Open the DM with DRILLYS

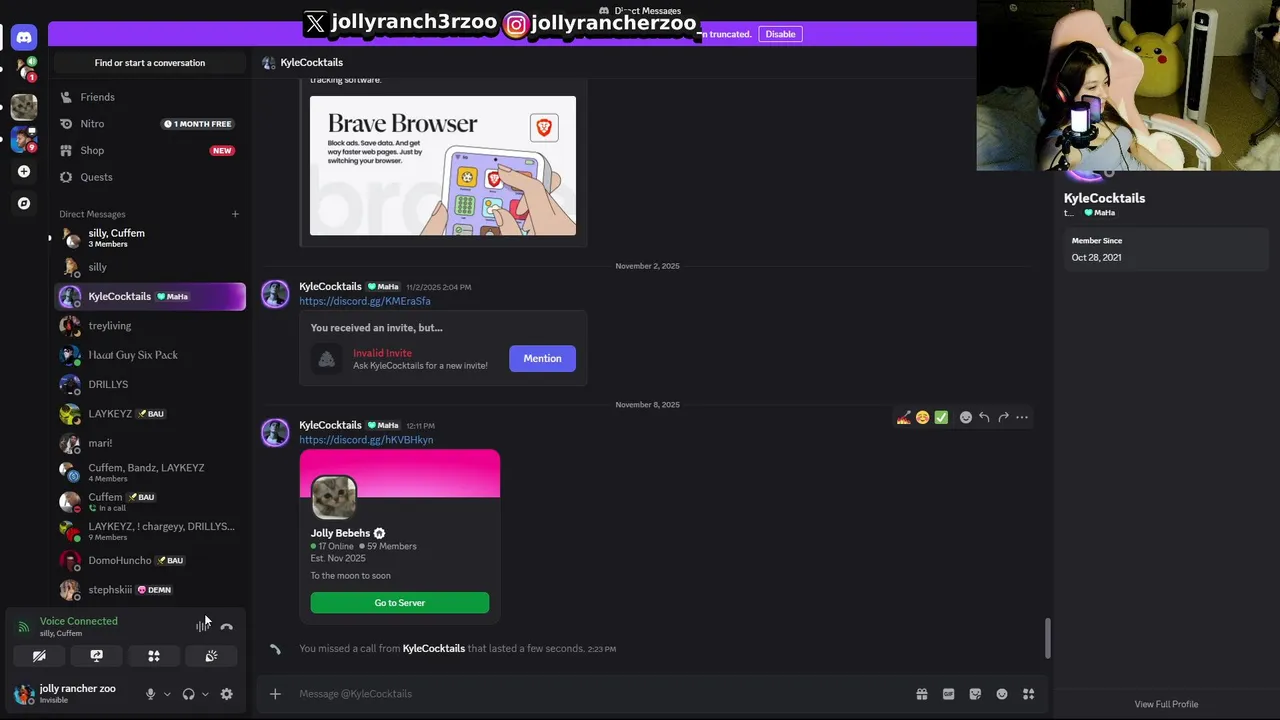(x=150, y=384)
